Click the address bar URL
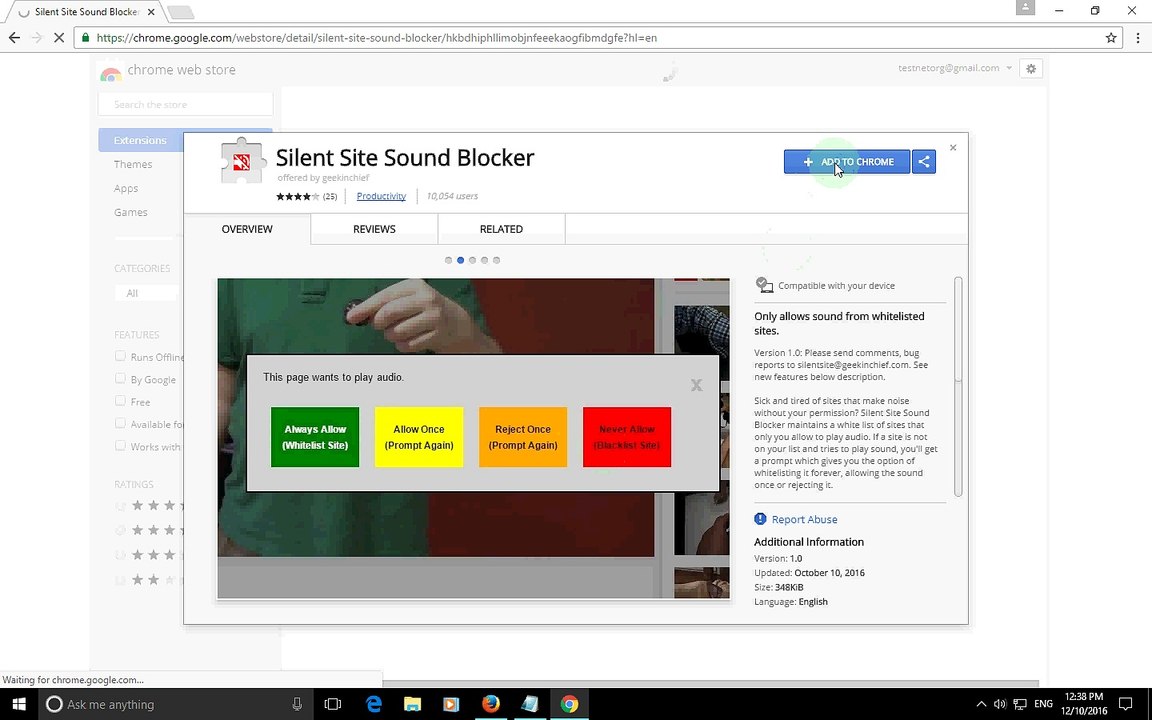This screenshot has height=720, width=1152. (377, 37)
